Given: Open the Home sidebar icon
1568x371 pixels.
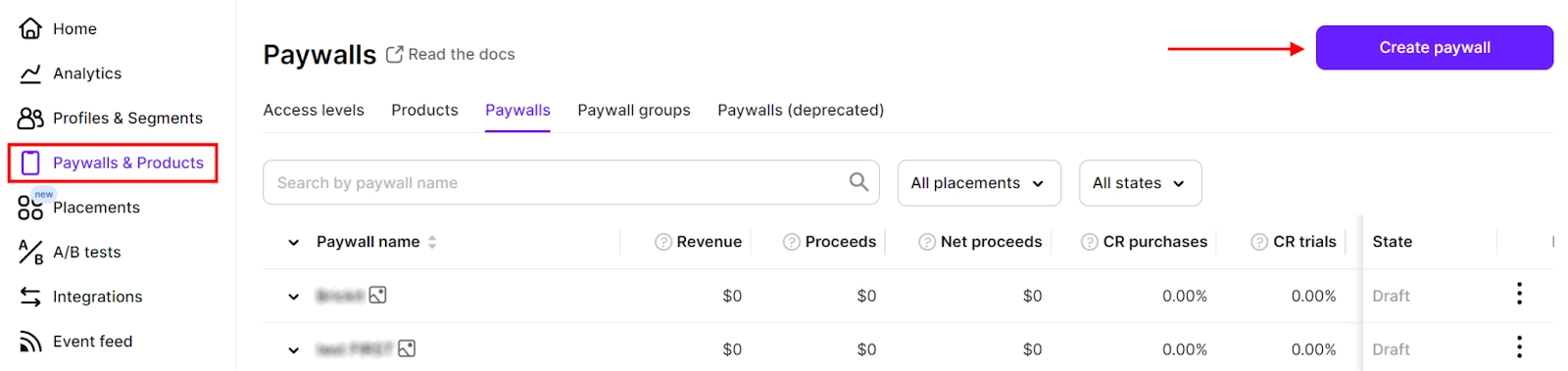Looking at the screenshot, I should pyautogui.click(x=30, y=28).
